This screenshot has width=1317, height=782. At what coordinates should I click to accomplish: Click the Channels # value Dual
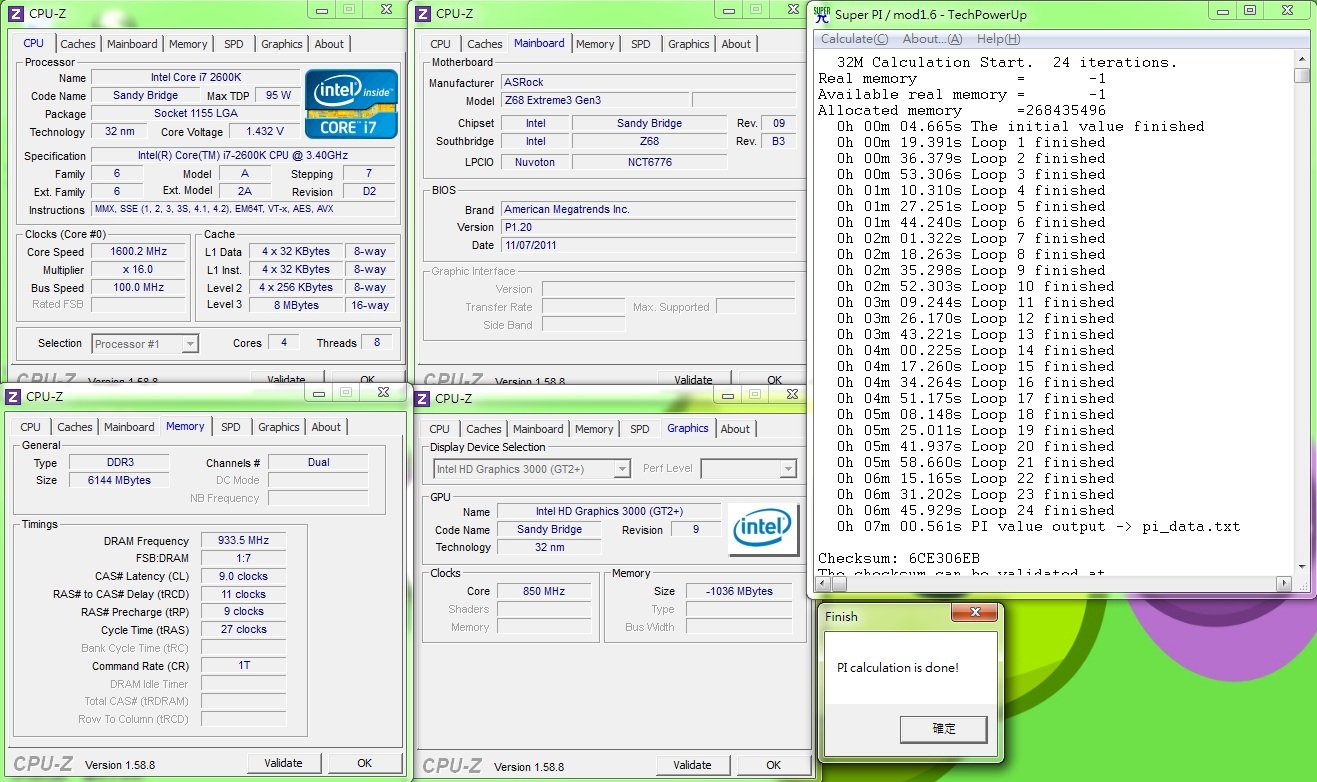318,463
